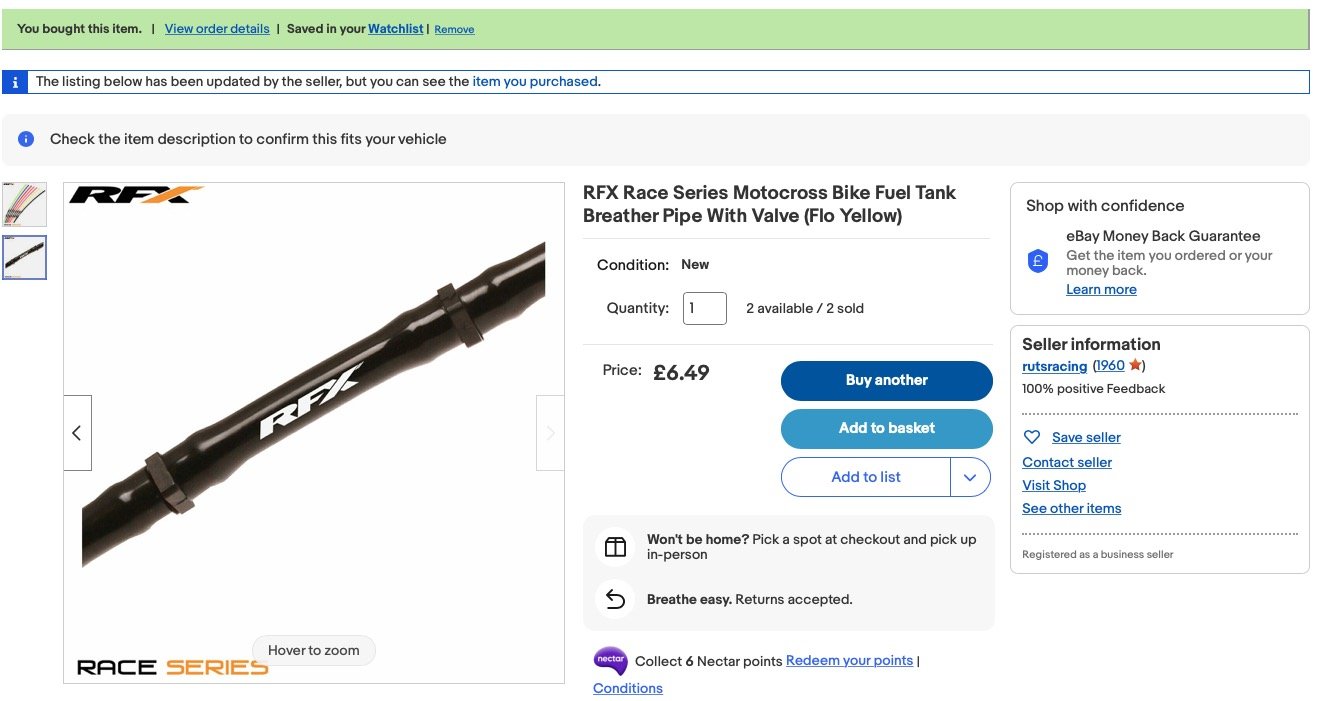Click the Quantity input field
Screen dimensions: 1318x701
(x=705, y=308)
